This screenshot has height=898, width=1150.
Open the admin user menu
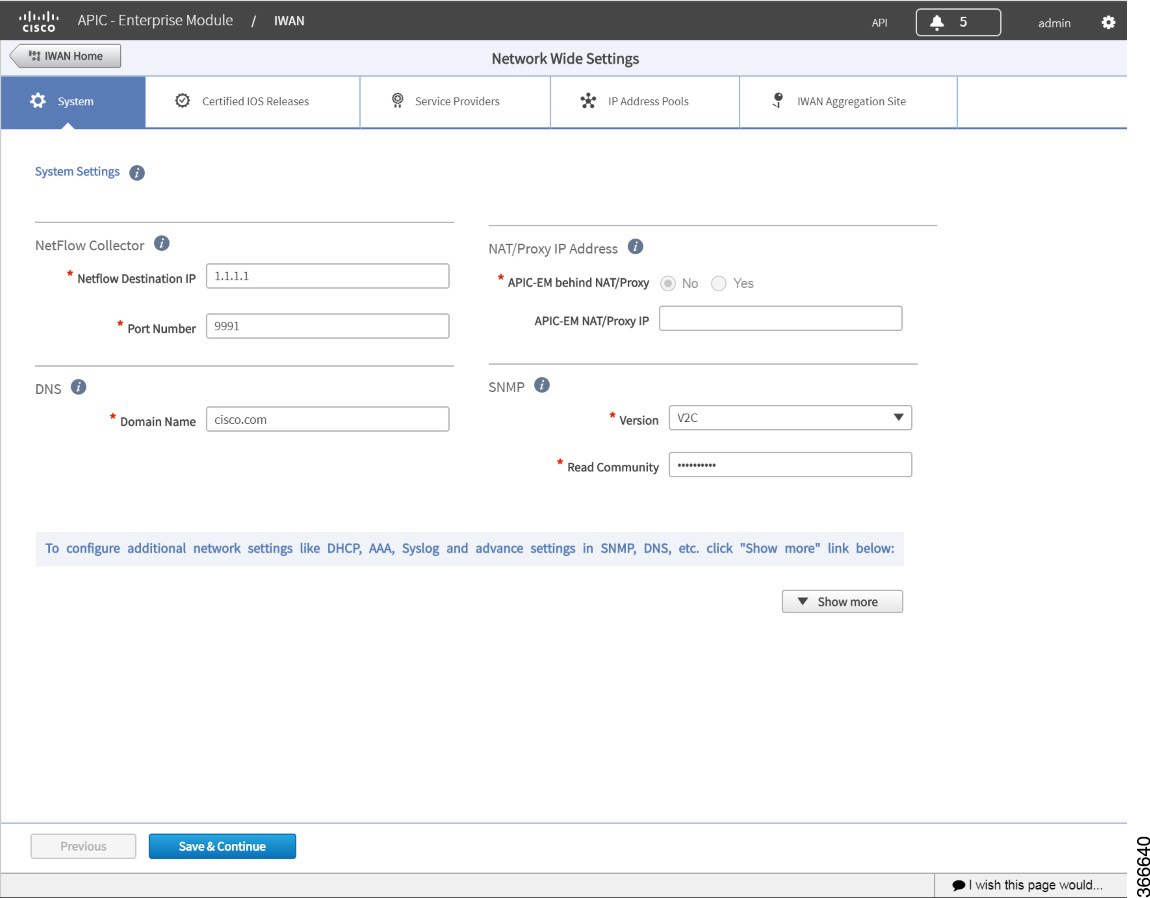tap(1054, 23)
